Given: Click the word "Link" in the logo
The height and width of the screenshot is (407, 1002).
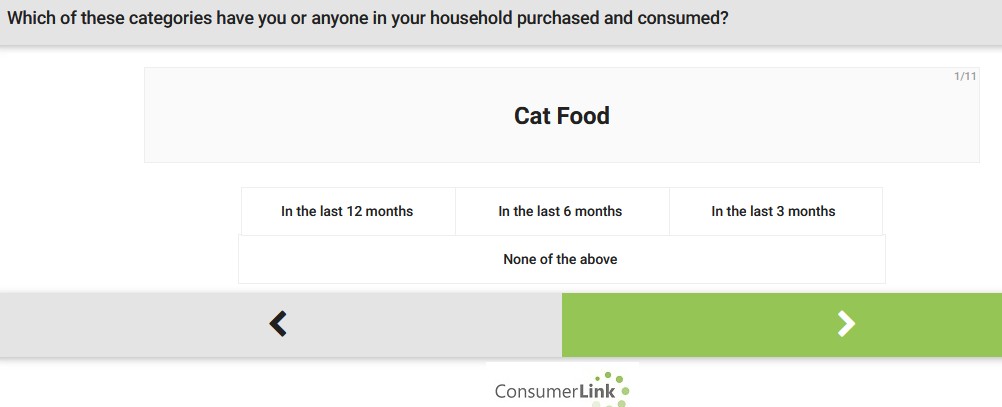Looking at the screenshot, I should pyautogui.click(x=597, y=392).
